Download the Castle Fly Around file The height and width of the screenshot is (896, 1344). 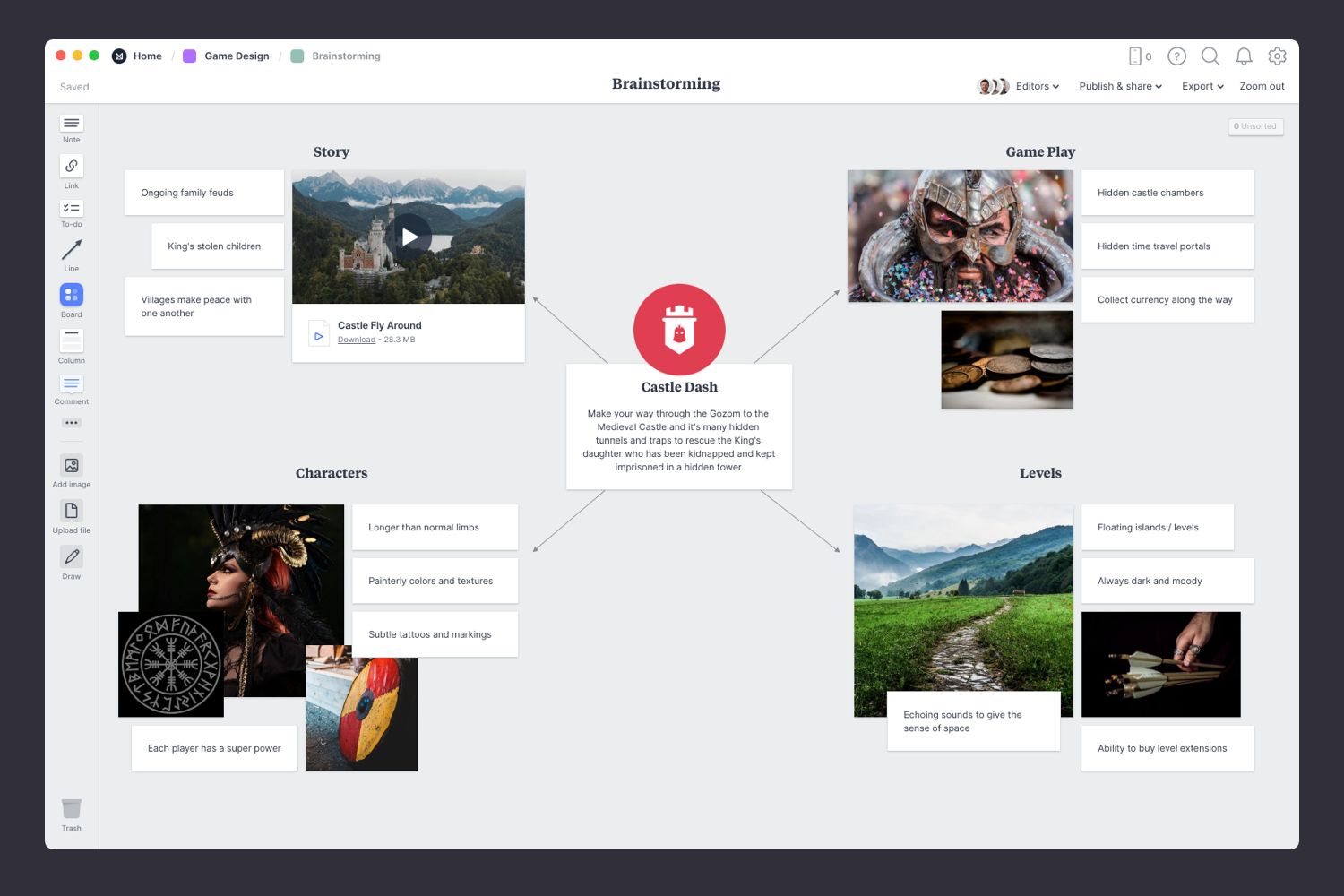pos(356,339)
